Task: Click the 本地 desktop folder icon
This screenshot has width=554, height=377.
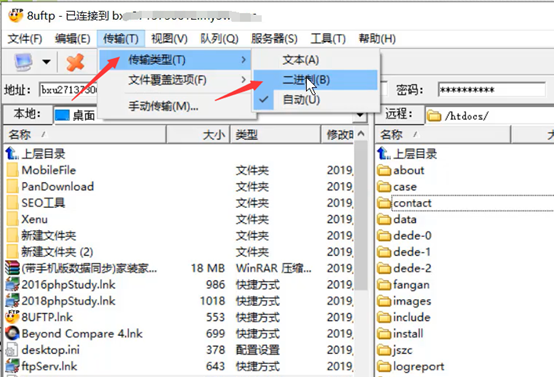Action: [62, 115]
